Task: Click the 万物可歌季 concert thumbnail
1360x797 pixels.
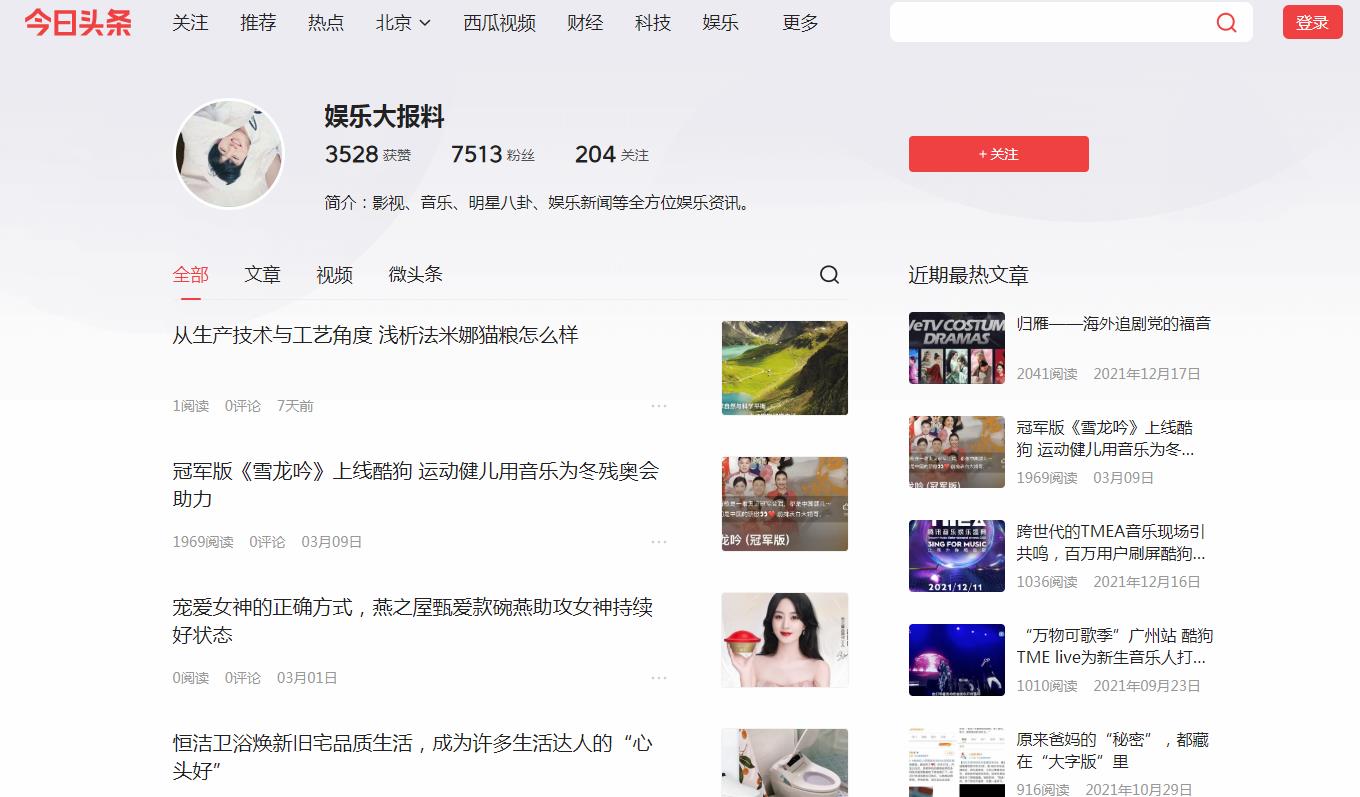Action: (x=957, y=660)
